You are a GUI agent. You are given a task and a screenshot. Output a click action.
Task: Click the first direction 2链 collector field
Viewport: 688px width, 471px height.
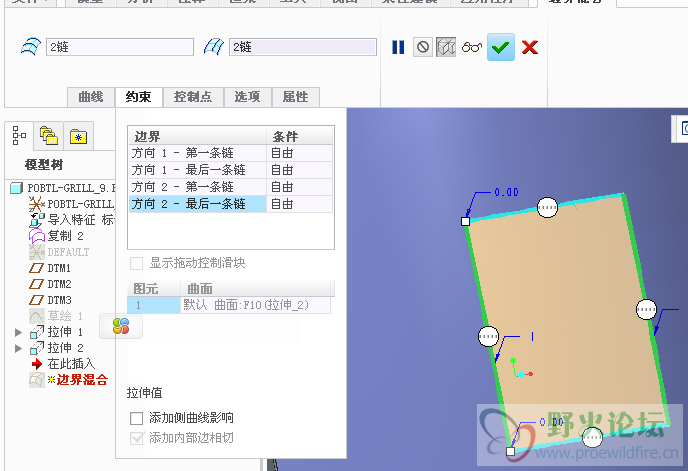tap(120, 47)
